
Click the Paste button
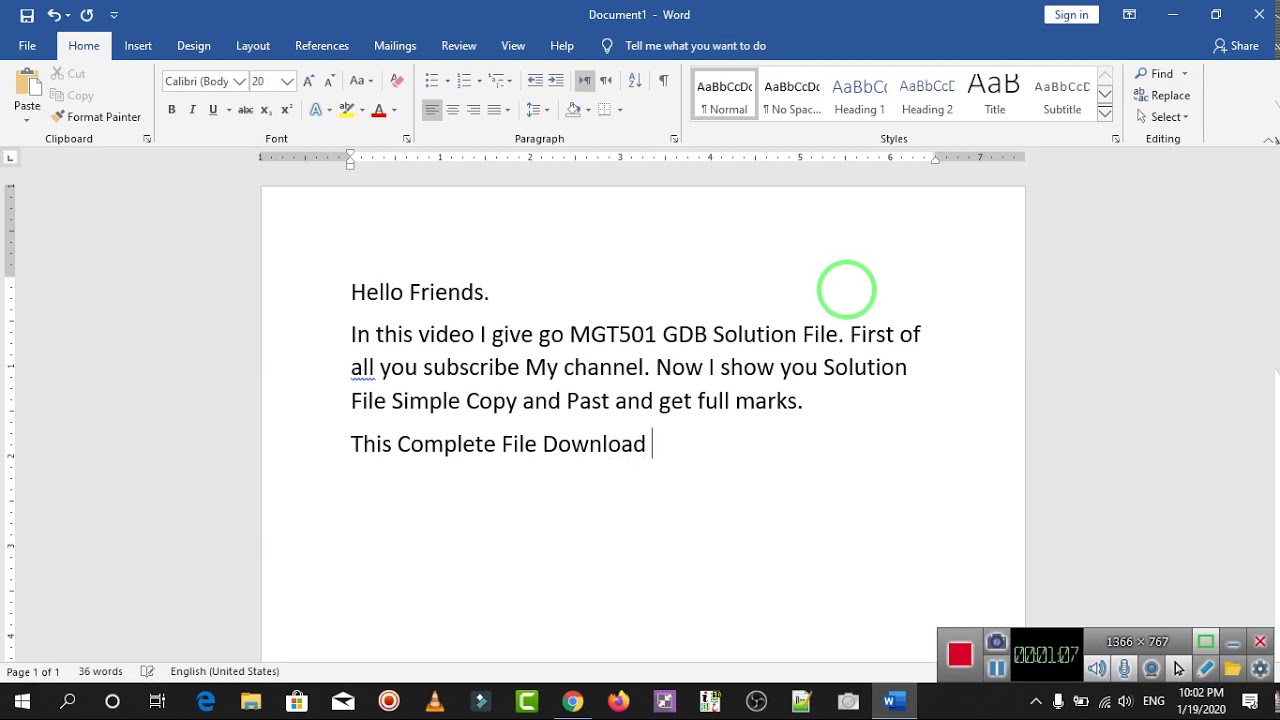click(27, 93)
